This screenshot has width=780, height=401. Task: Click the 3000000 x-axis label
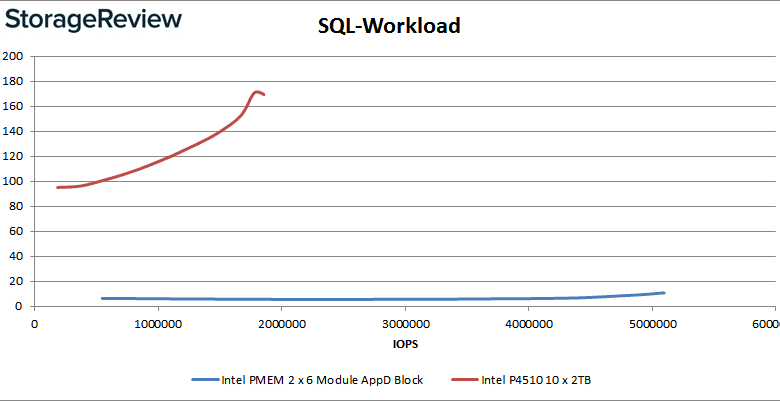click(405, 324)
